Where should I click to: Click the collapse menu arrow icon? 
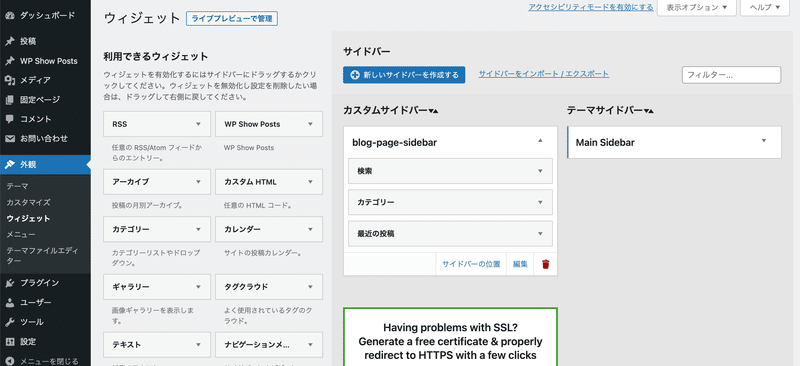click(x=10, y=361)
